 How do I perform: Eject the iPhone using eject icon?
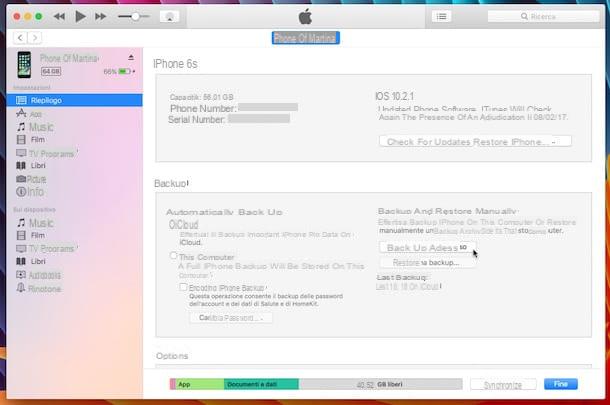pyautogui.click(x=131, y=58)
